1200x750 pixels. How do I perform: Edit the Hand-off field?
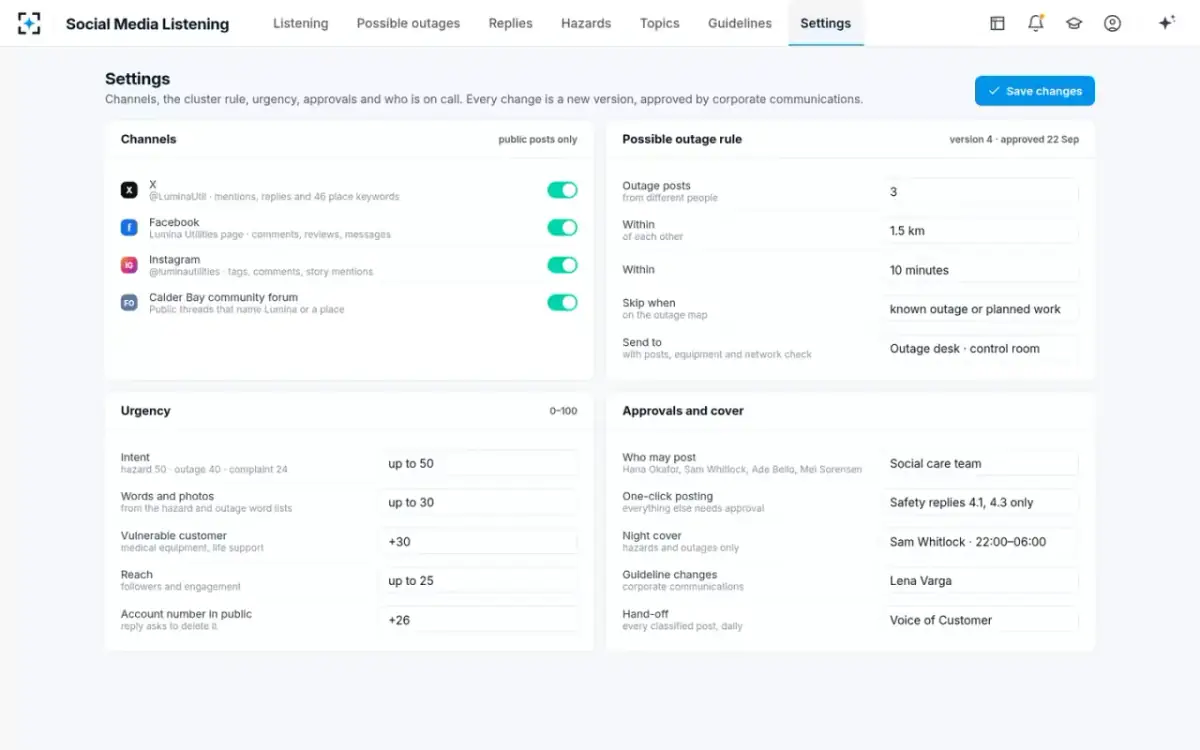click(x=980, y=620)
